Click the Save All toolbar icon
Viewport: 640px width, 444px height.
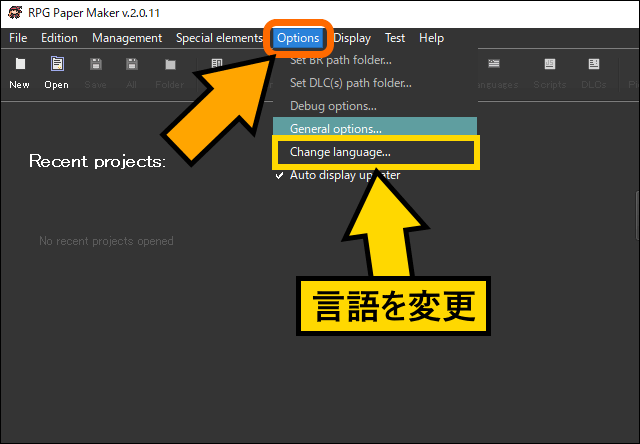(132, 71)
